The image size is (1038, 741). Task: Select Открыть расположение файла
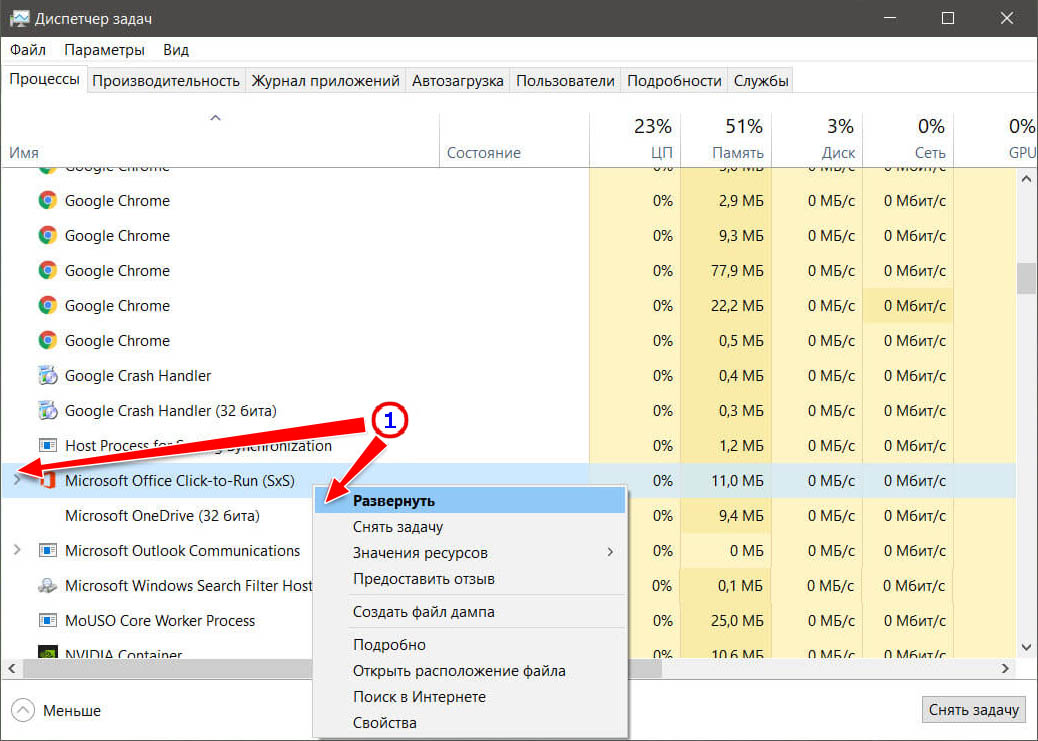tap(469, 671)
